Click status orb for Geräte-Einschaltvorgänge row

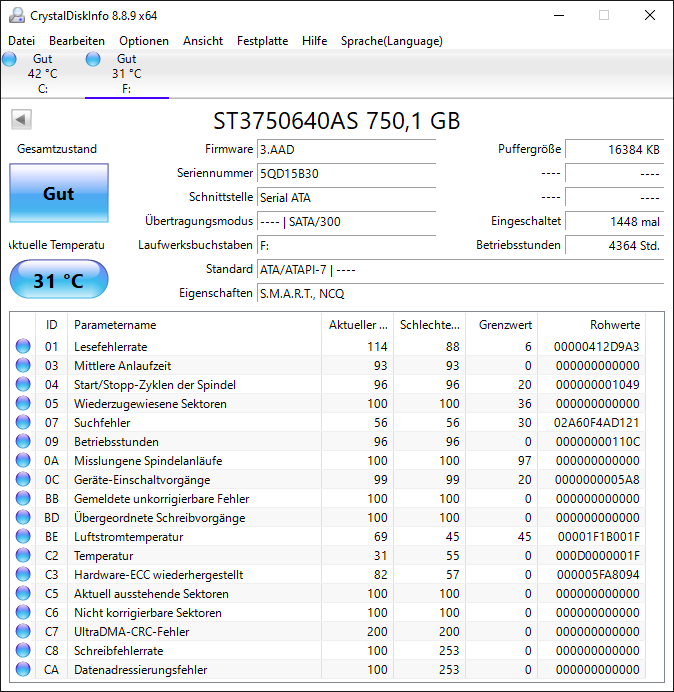click(x=23, y=479)
